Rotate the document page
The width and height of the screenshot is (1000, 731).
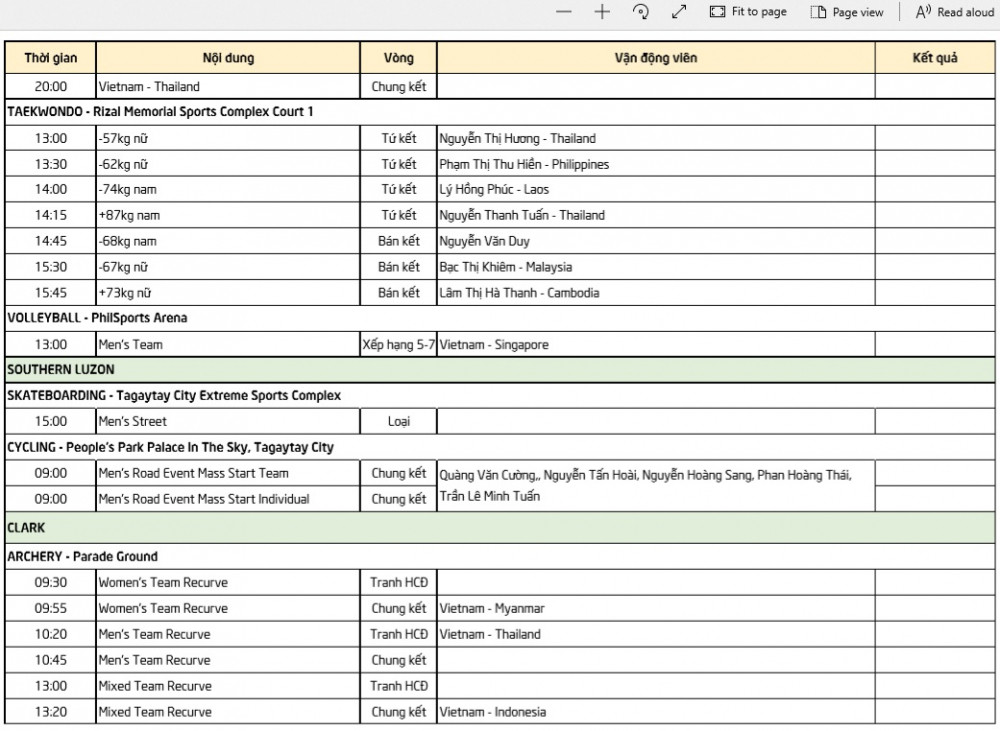(641, 12)
